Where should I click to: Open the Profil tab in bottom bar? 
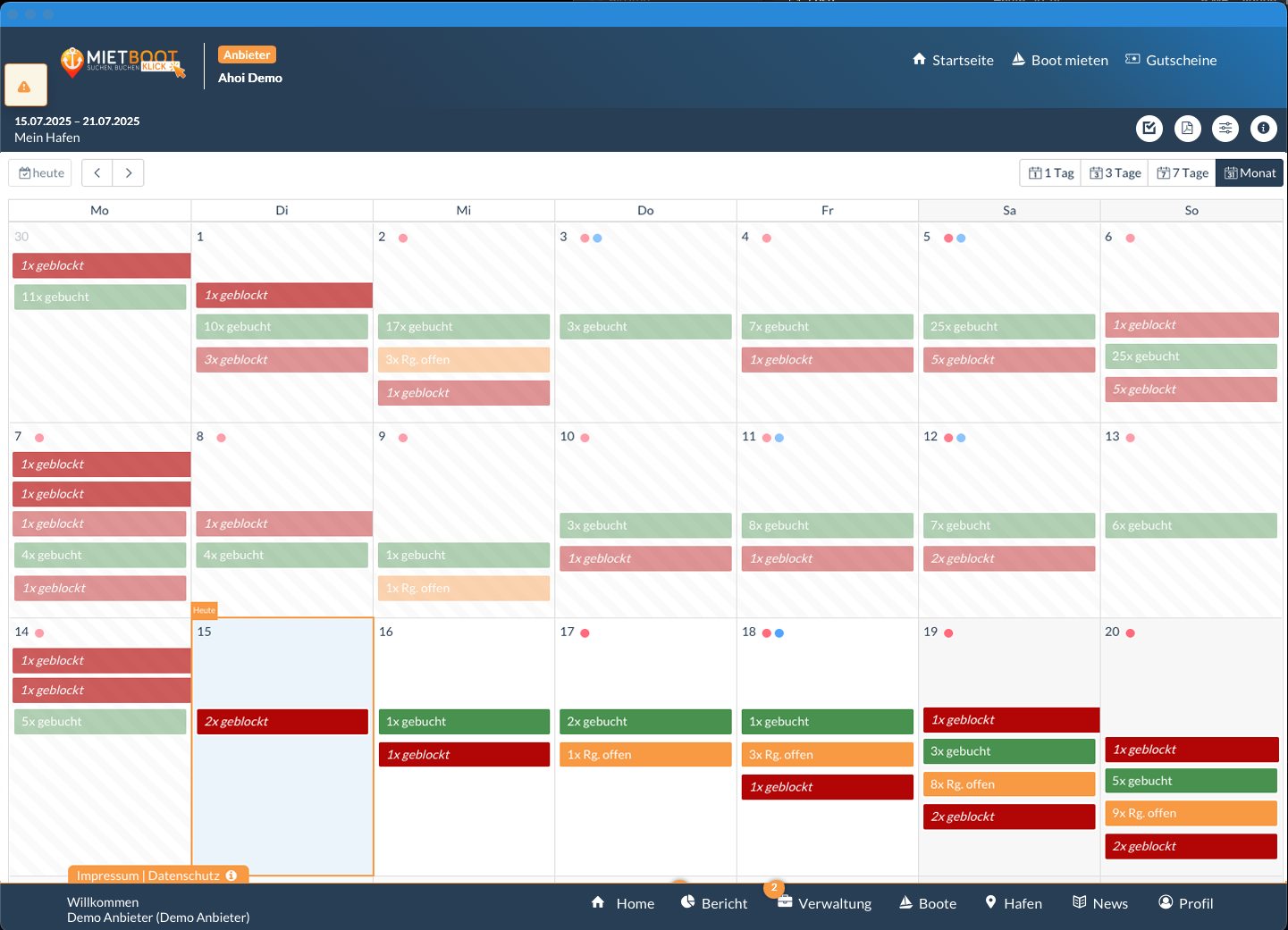pos(1185,903)
